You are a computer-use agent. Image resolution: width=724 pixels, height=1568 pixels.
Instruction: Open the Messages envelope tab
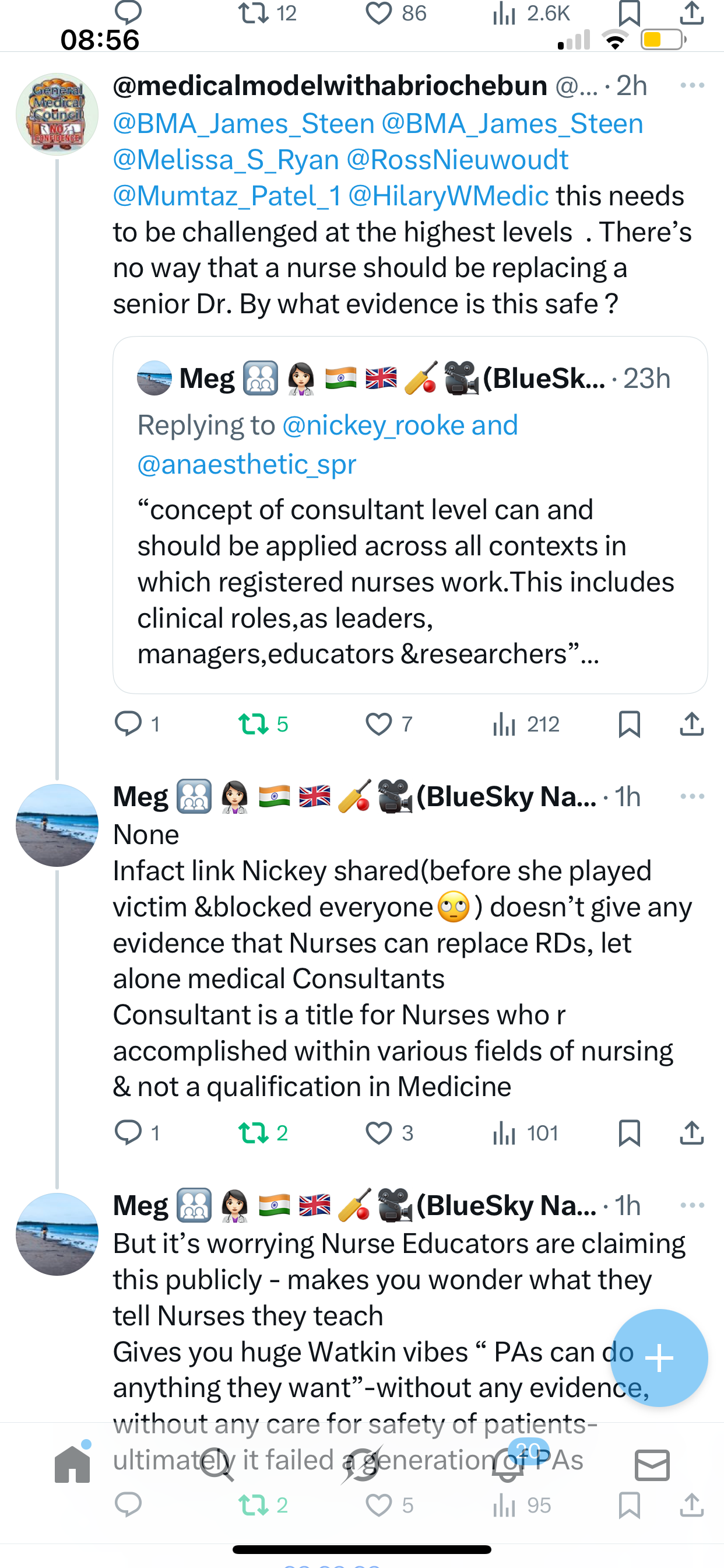[652, 1465]
